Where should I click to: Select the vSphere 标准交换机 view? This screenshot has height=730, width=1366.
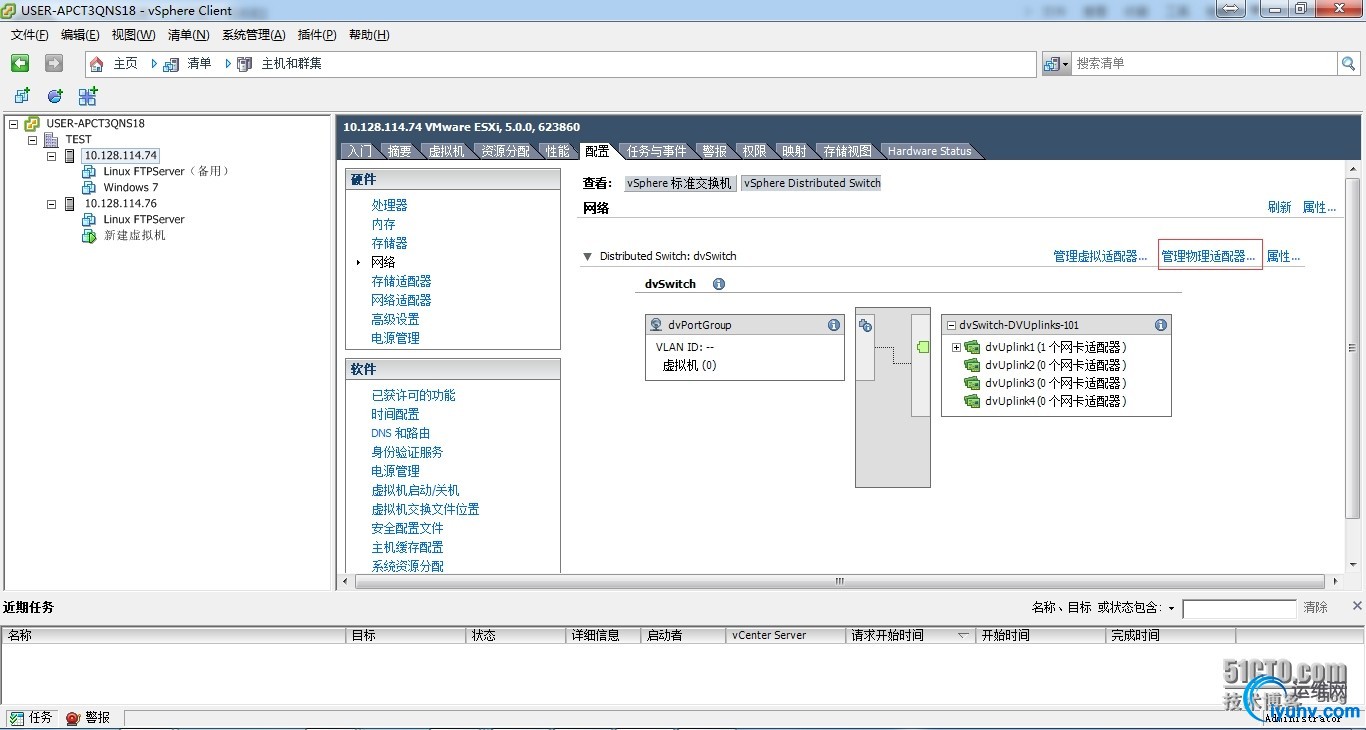pyautogui.click(x=680, y=183)
